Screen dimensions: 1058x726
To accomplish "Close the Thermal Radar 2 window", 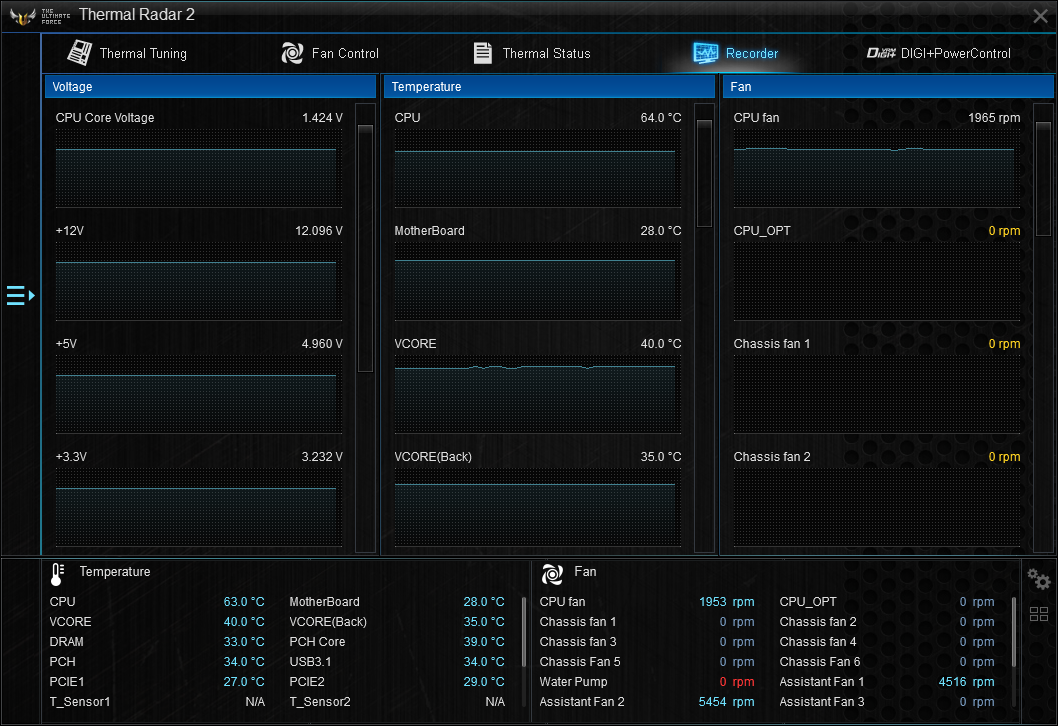I will pos(1040,16).
